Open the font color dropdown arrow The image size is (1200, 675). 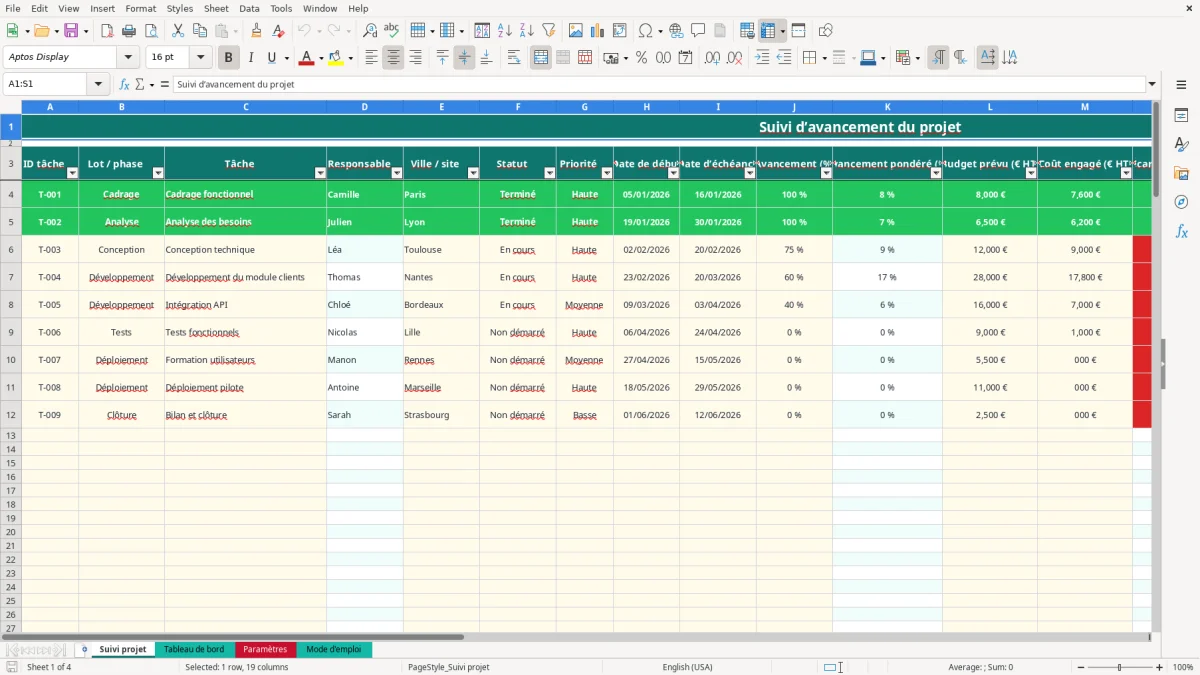click(x=320, y=57)
